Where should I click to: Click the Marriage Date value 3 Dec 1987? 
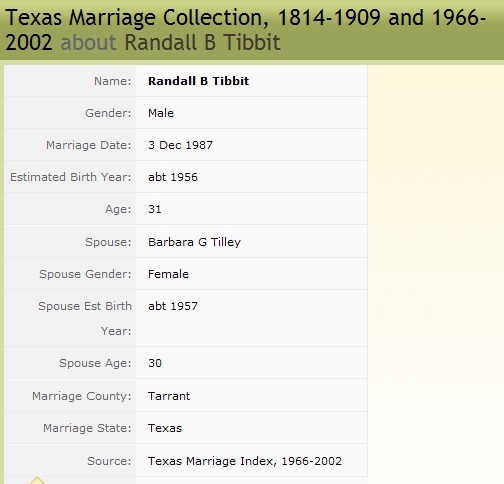click(180, 145)
